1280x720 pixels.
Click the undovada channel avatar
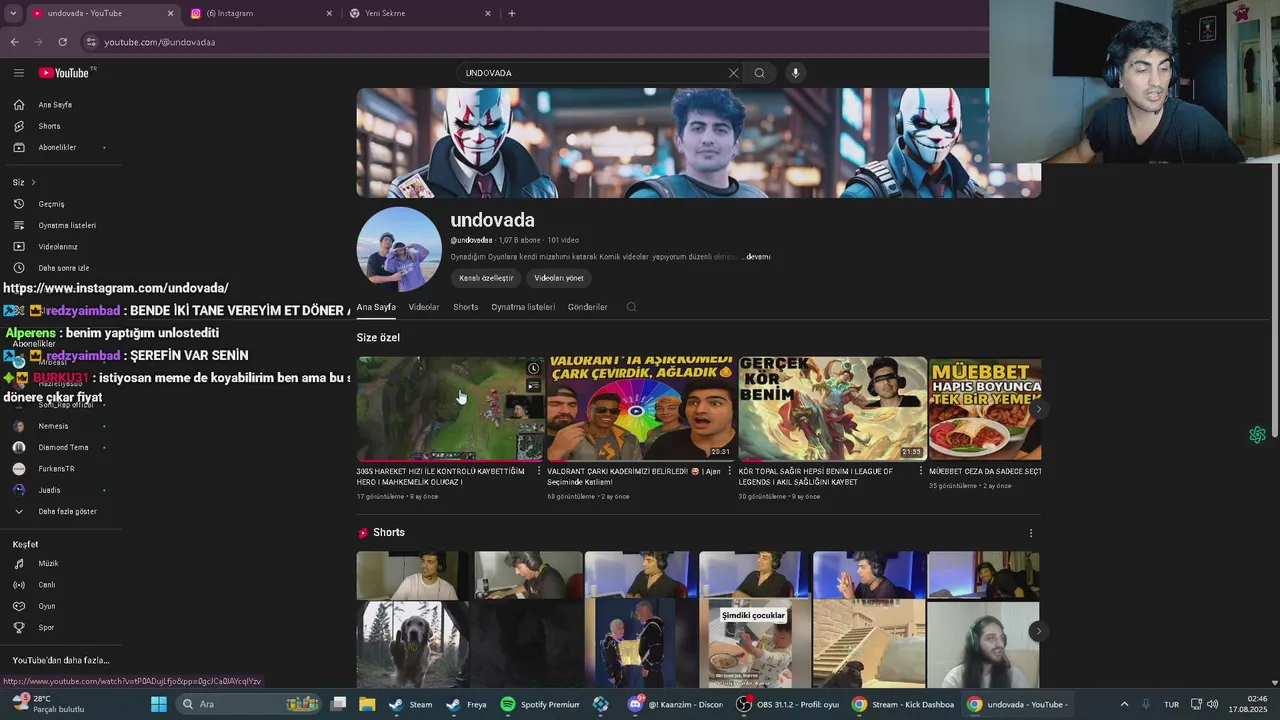coord(399,249)
